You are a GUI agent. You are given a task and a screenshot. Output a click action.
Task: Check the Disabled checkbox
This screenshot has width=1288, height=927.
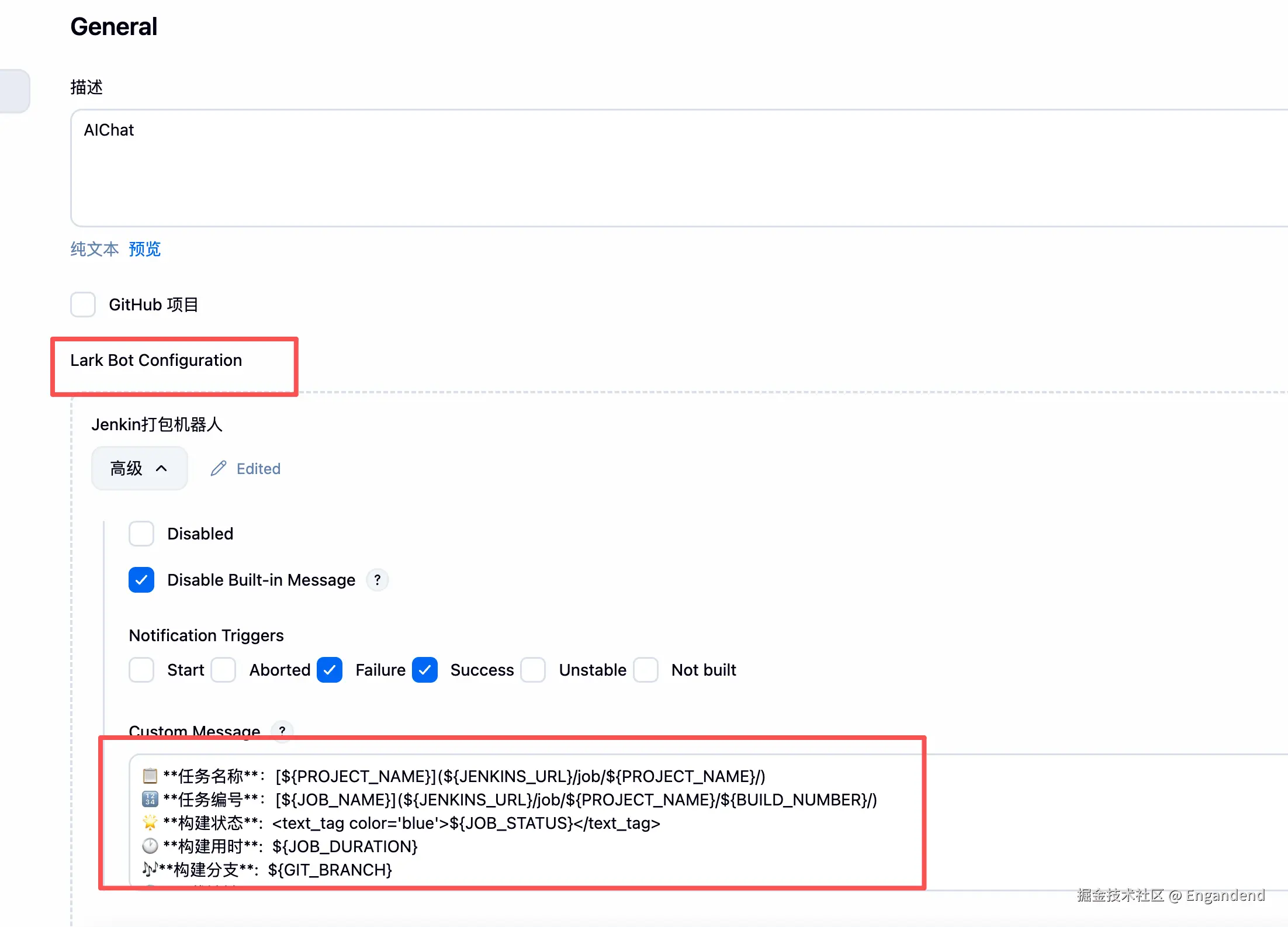click(141, 534)
